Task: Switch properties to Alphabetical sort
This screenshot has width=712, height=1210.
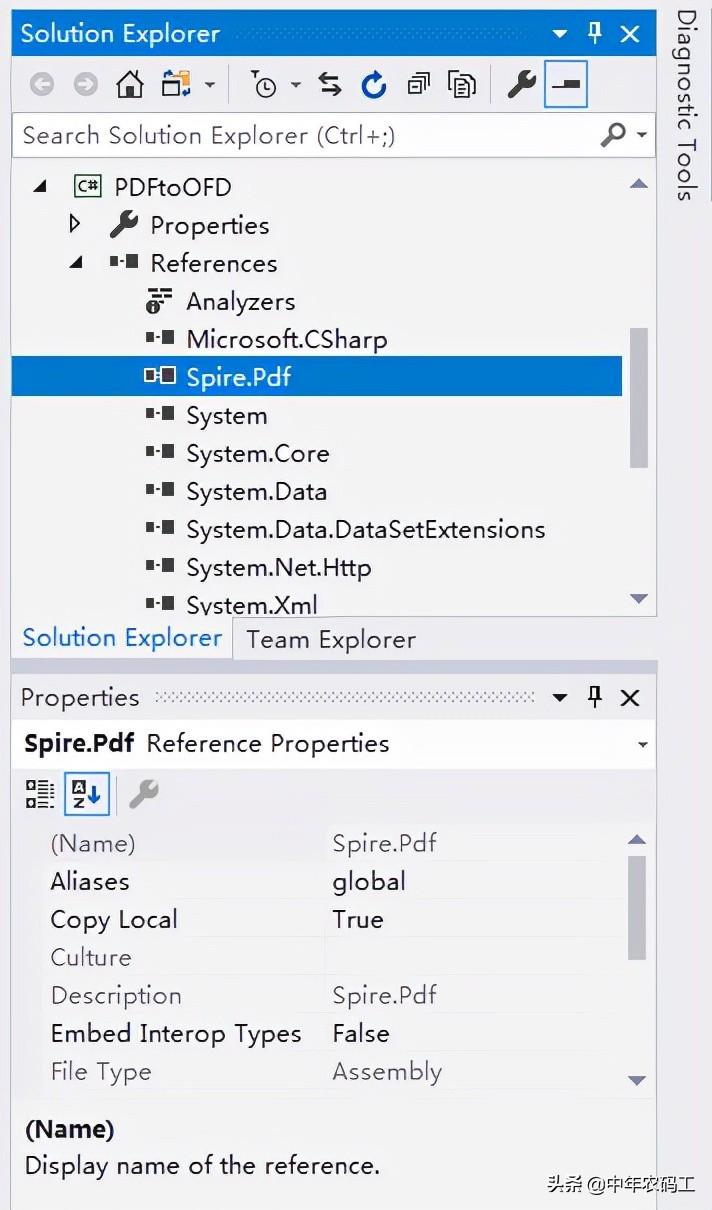Action: (x=87, y=794)
